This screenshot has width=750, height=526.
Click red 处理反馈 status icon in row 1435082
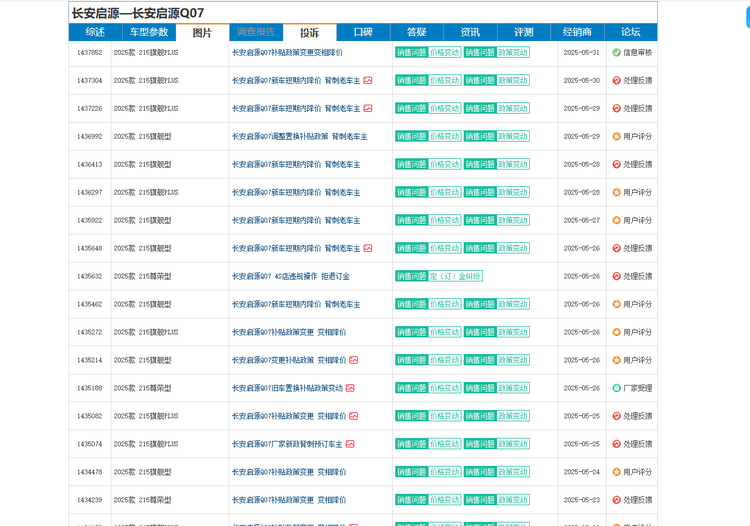click(x=617, y=416)
